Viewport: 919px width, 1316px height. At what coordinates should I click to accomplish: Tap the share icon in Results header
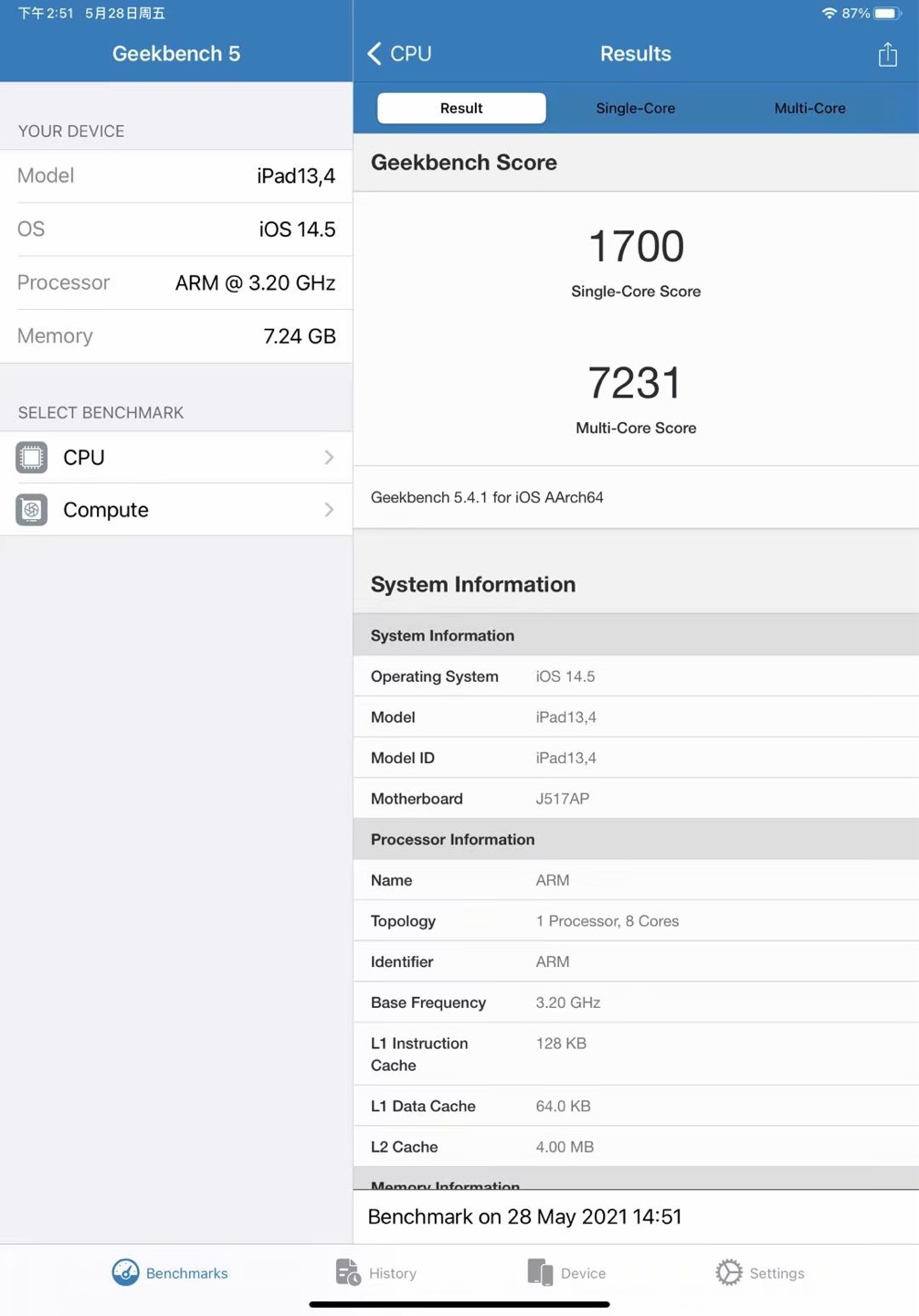(887, 55)
